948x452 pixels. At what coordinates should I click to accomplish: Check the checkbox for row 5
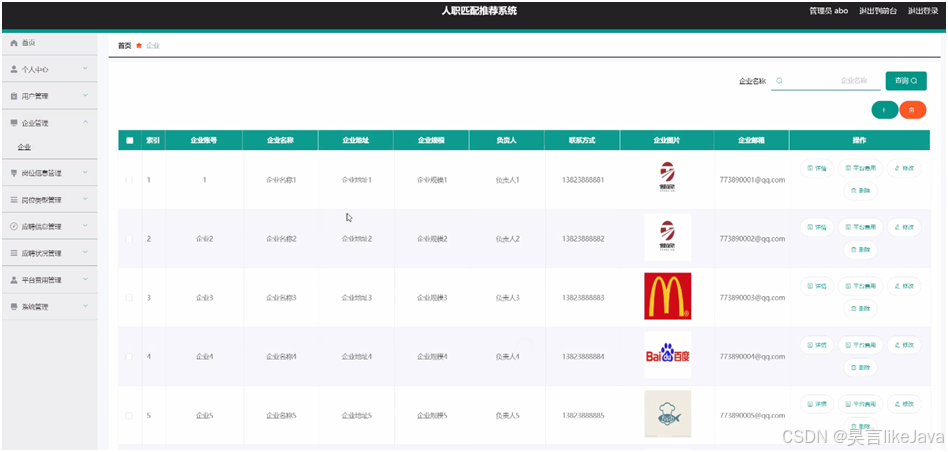pos(129,416)
